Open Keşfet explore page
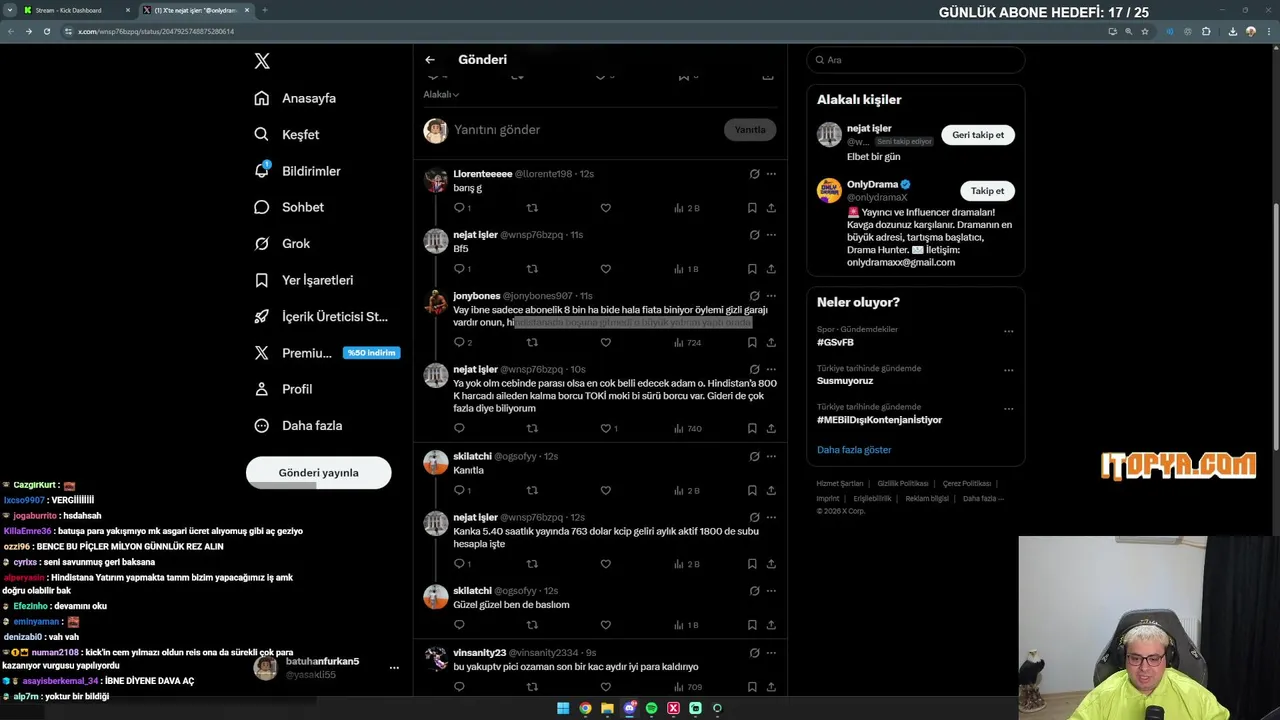 287,134
